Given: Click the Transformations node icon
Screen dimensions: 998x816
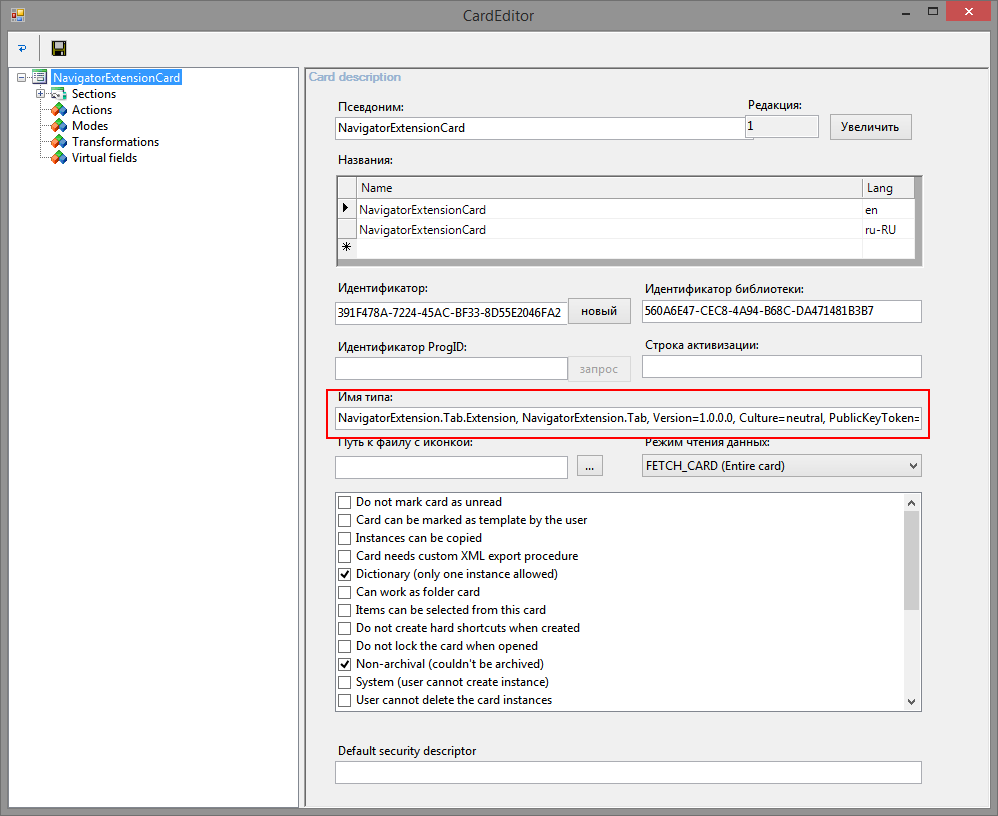Looking at the screenshot, I should [x=59, y=142].
